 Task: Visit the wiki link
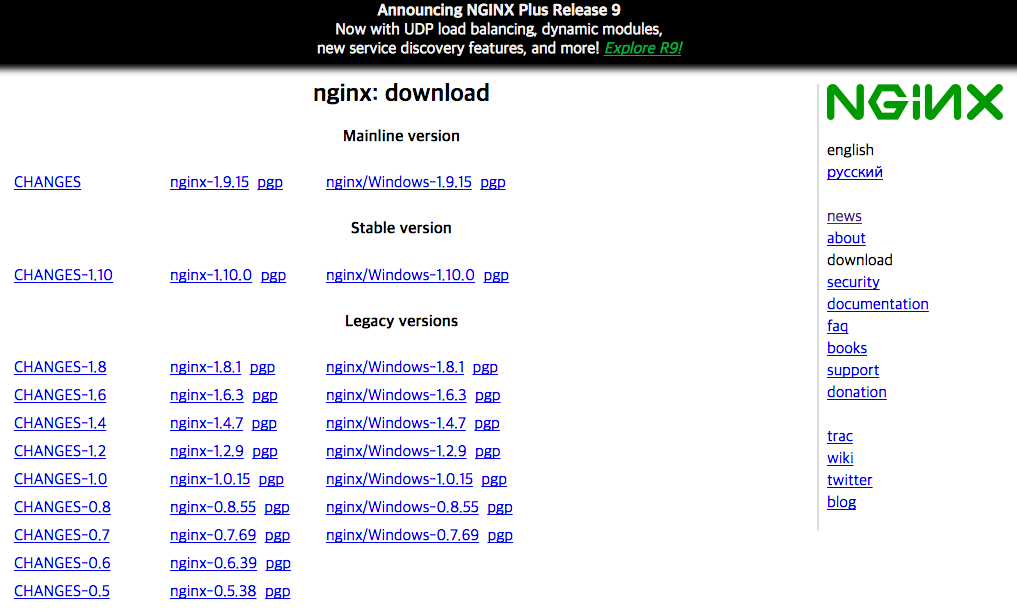point(840,458)
